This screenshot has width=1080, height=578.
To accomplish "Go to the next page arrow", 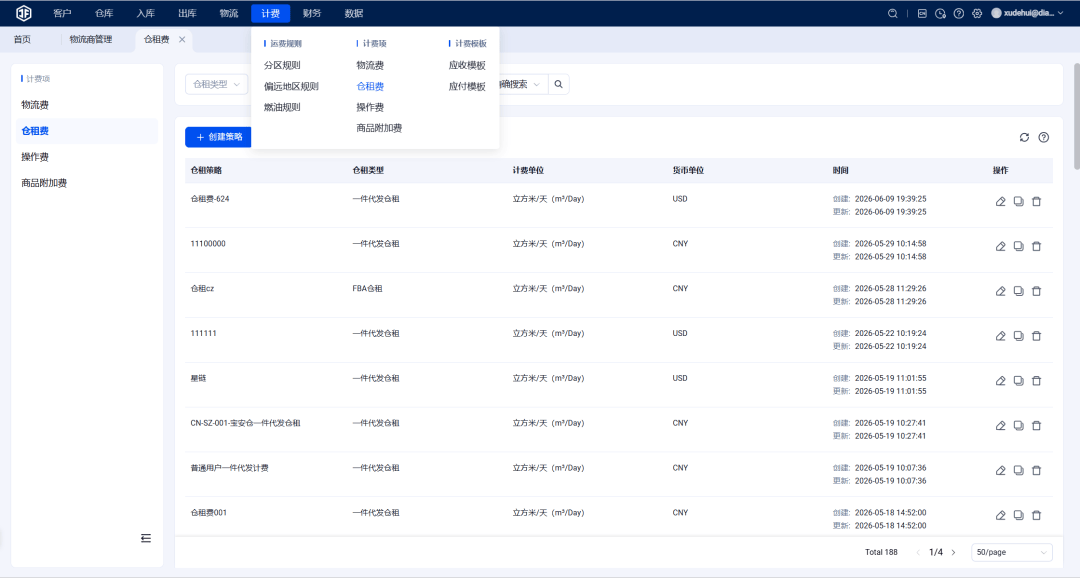I will (953, 552).
